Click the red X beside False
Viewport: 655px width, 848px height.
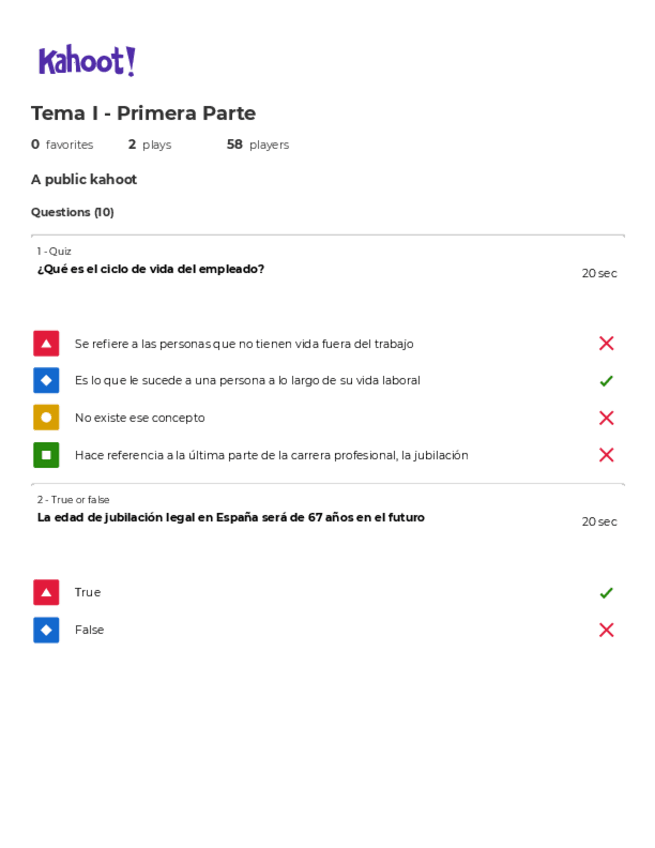tap(606, 630)
